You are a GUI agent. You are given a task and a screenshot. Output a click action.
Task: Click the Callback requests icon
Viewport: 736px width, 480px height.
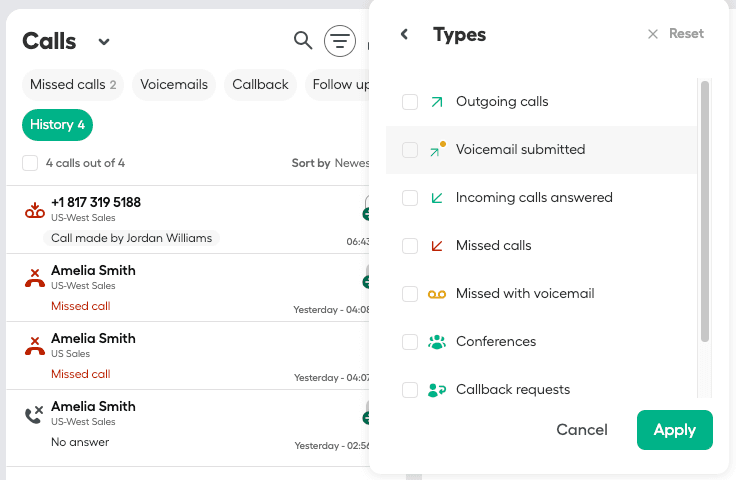(436, 390)
